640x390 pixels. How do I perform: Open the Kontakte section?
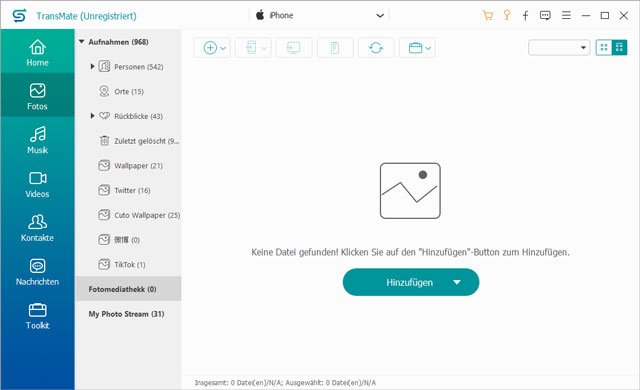click(x=38, y=228)
